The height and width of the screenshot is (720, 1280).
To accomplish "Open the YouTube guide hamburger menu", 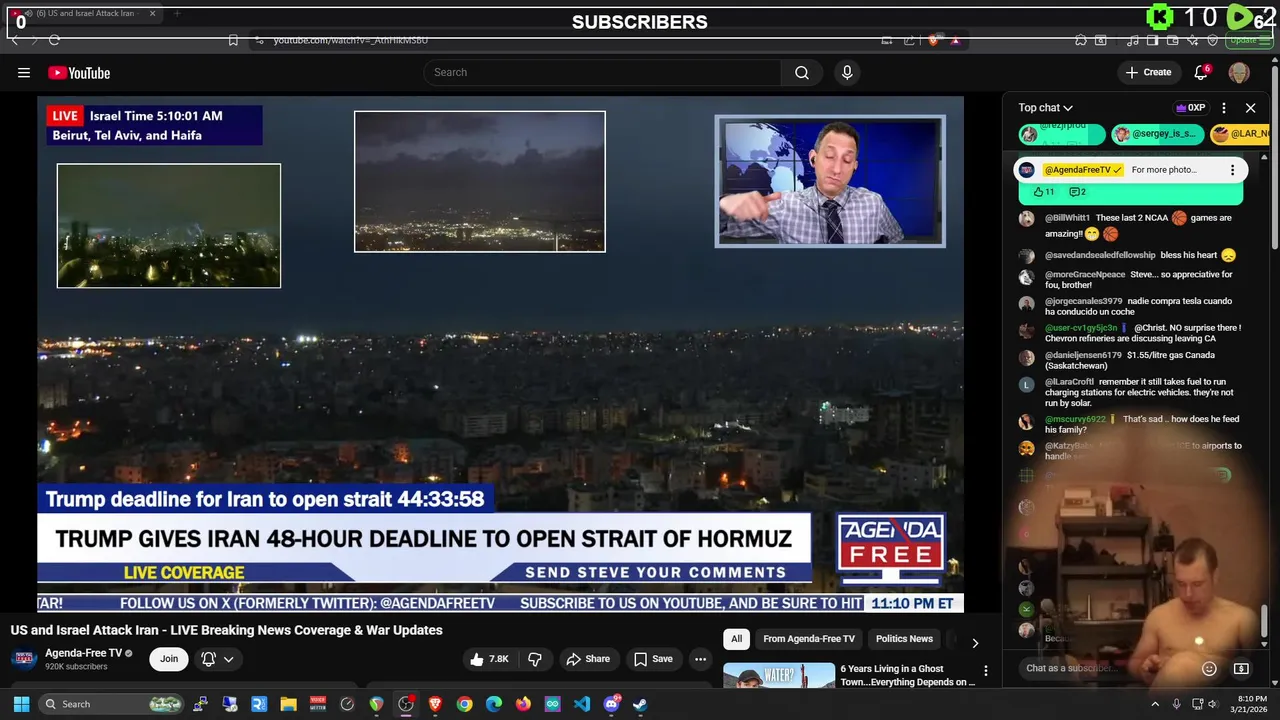I will (24, 72).
